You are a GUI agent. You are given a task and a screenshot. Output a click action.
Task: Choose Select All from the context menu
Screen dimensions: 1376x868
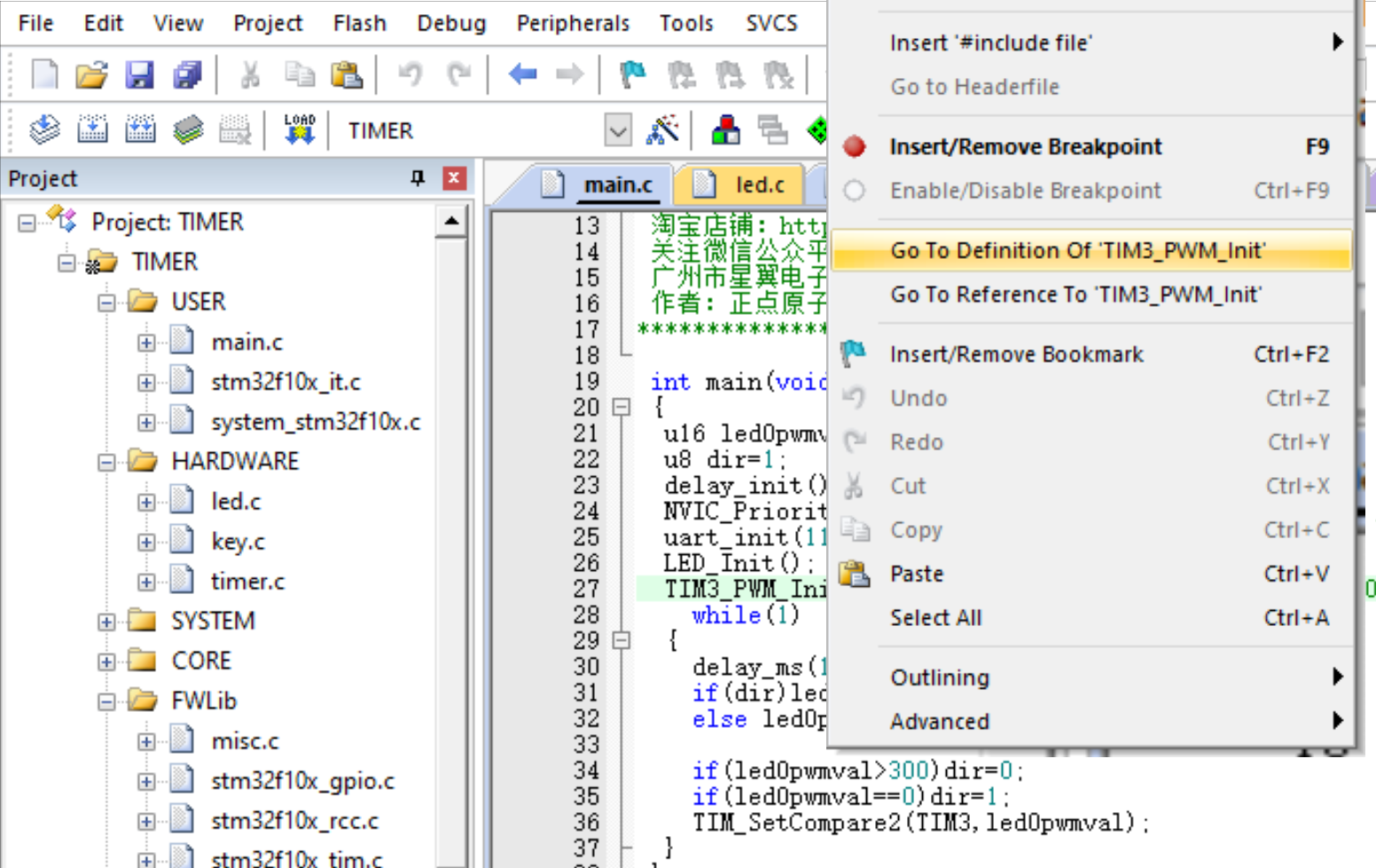936,618
